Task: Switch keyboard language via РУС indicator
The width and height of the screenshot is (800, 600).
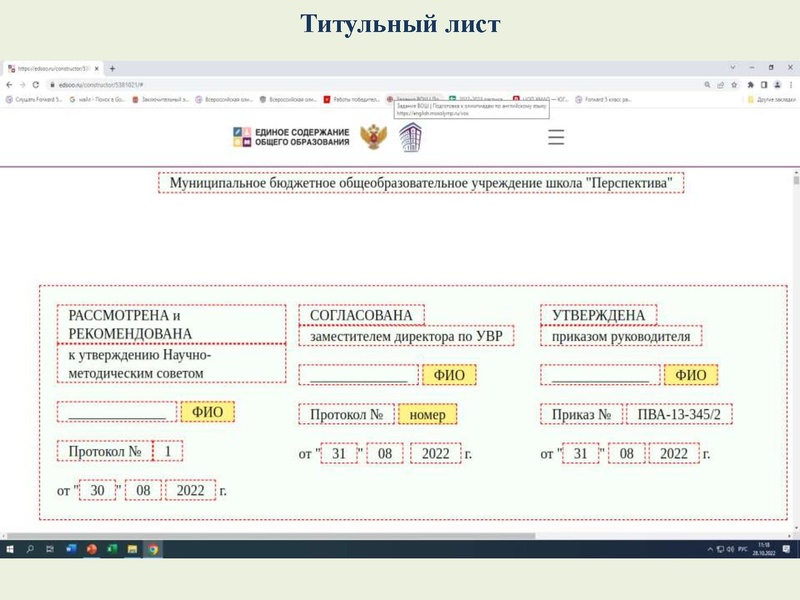Action: (744, 549)
